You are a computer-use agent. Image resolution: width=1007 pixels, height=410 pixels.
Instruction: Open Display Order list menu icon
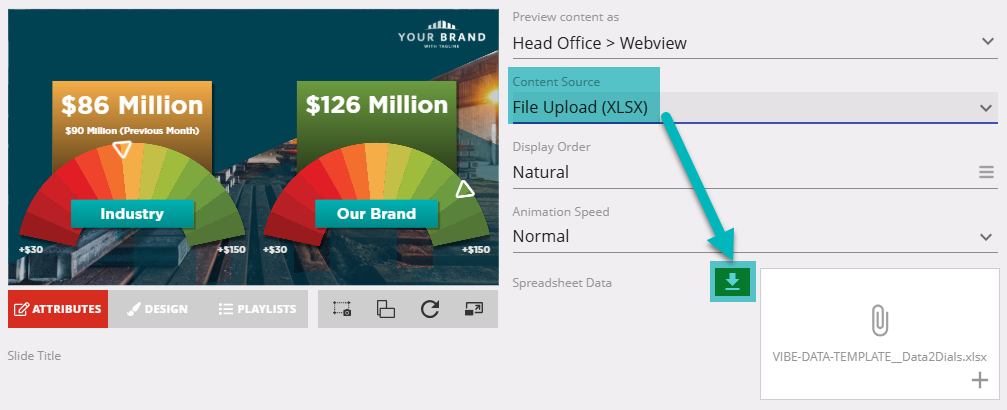986,172
